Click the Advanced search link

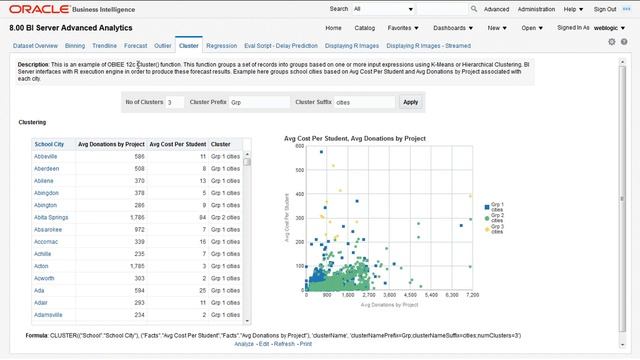tap(496, 9)
